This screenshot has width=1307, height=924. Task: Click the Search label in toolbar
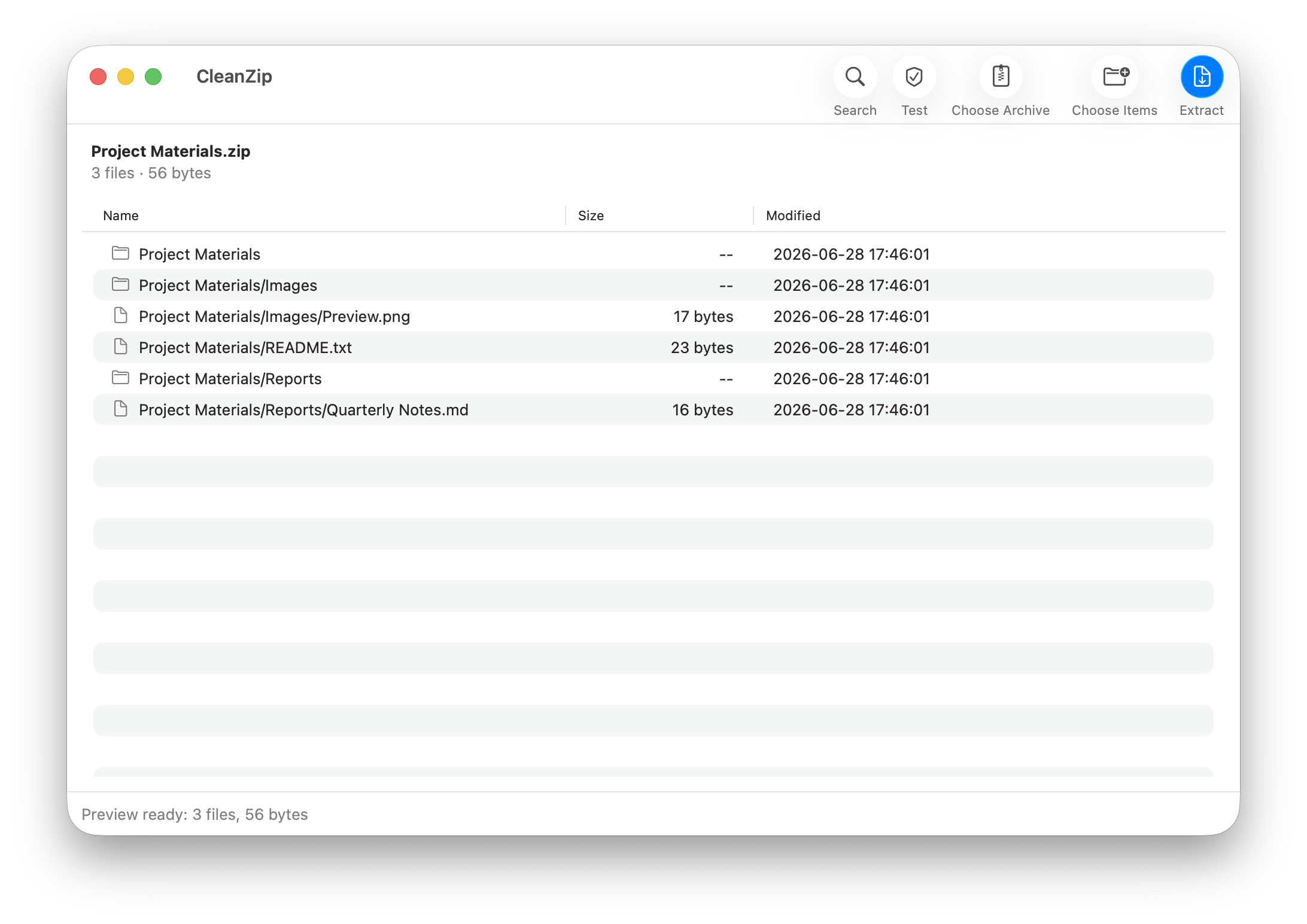point(855,111)
